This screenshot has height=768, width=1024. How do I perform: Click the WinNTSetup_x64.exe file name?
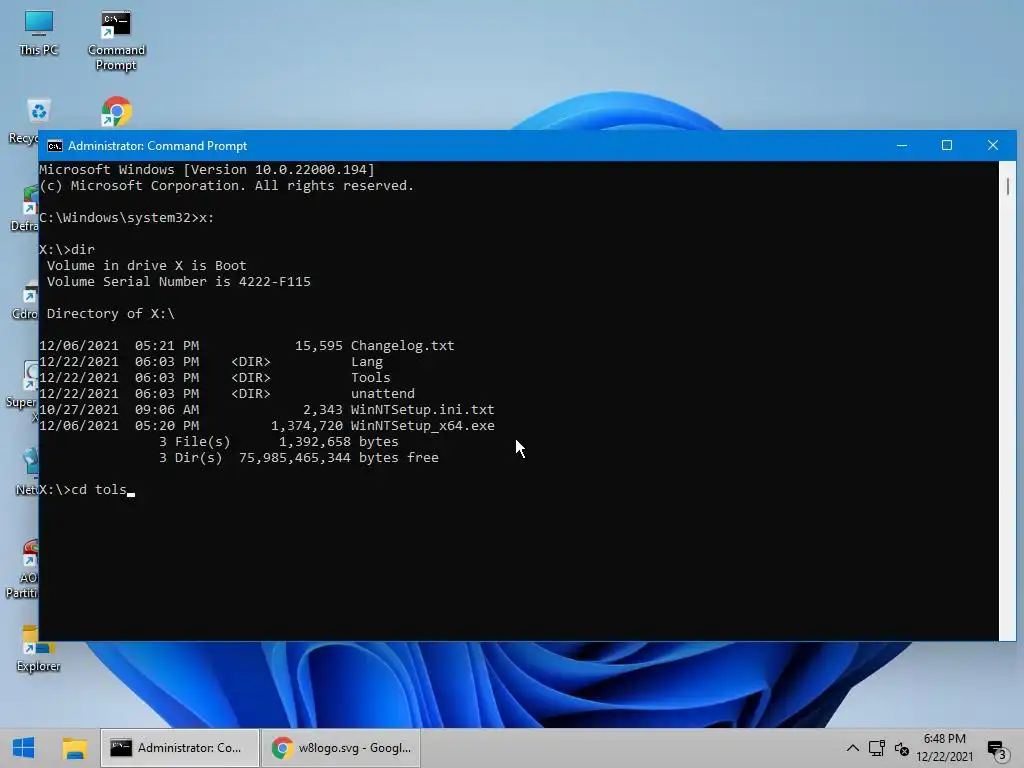[x=423, y=426]
